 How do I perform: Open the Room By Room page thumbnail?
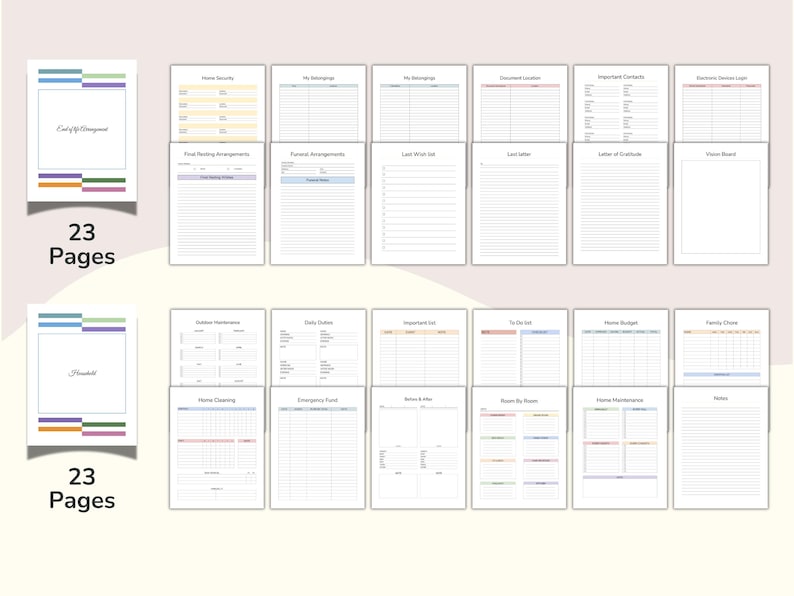[x=519, y=448]
